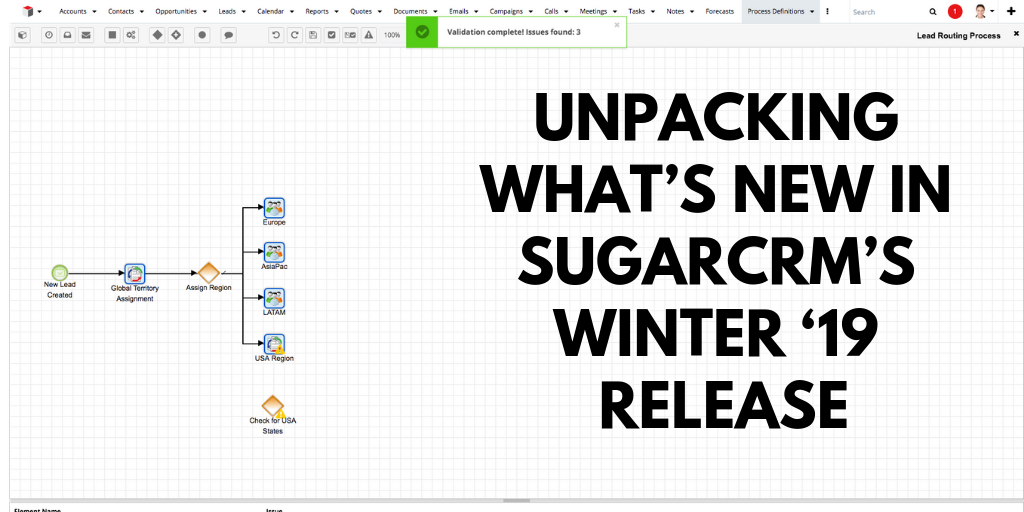Select the LATAM activity node
Viewport: 1024px width, 512px height.
[274, 298]
